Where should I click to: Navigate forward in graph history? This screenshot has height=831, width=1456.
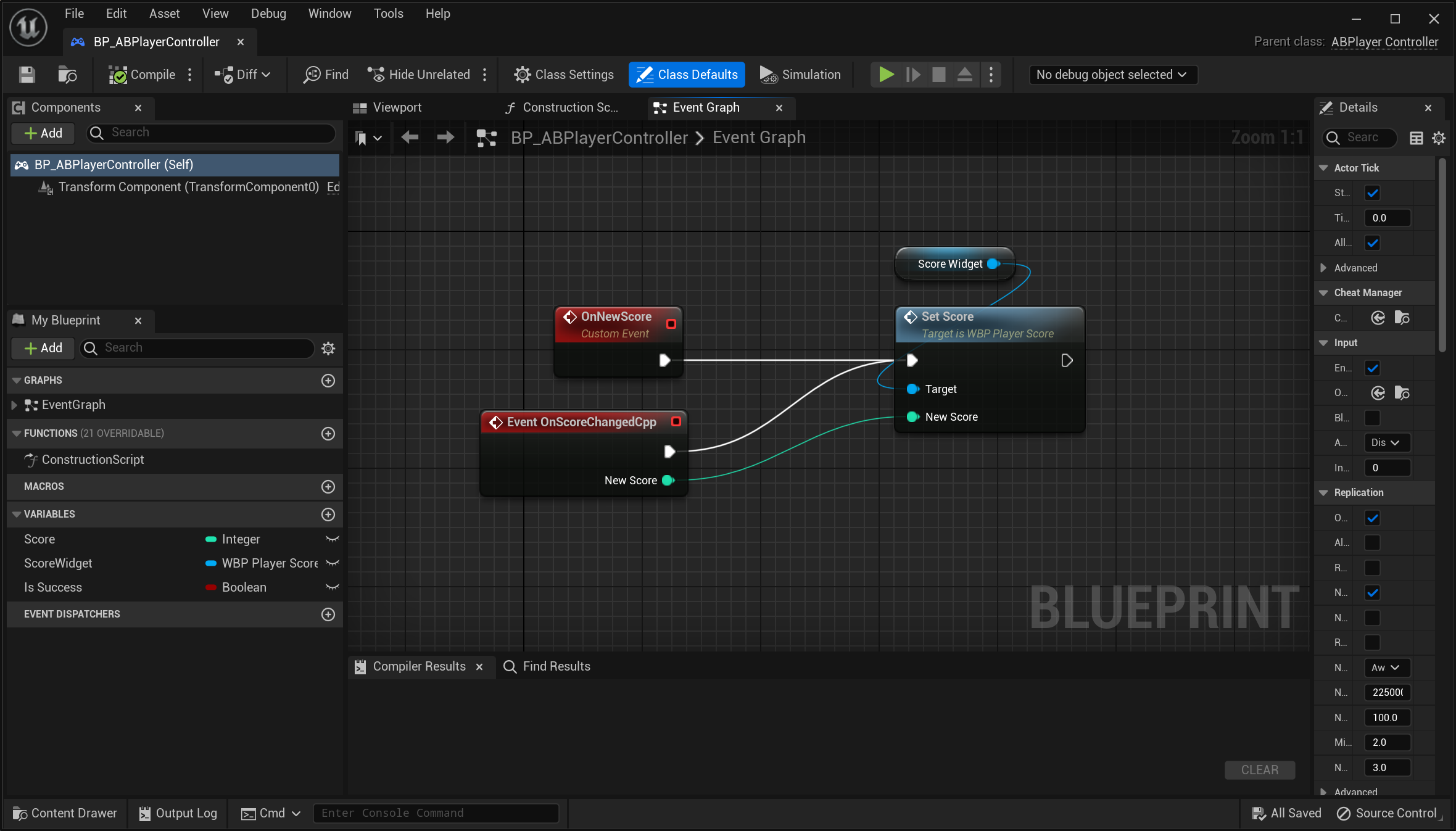coord(445,138)
